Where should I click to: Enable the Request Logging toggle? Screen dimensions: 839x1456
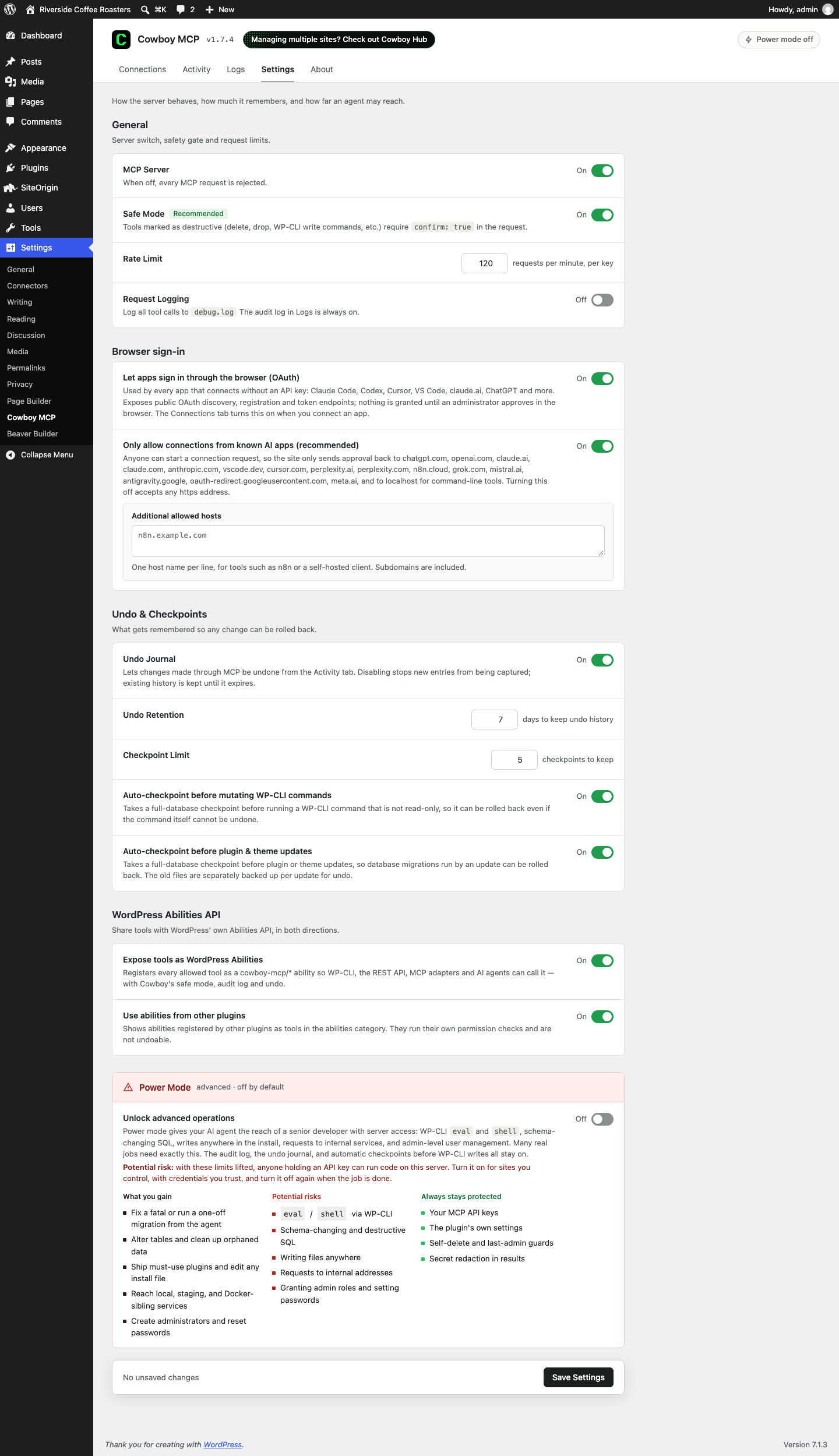(x=602, y=300)
